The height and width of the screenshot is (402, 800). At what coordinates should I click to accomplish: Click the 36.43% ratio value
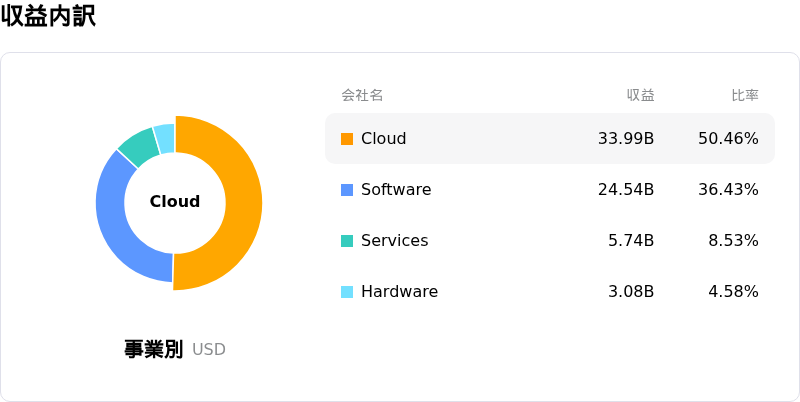click(x=728, y=190)
